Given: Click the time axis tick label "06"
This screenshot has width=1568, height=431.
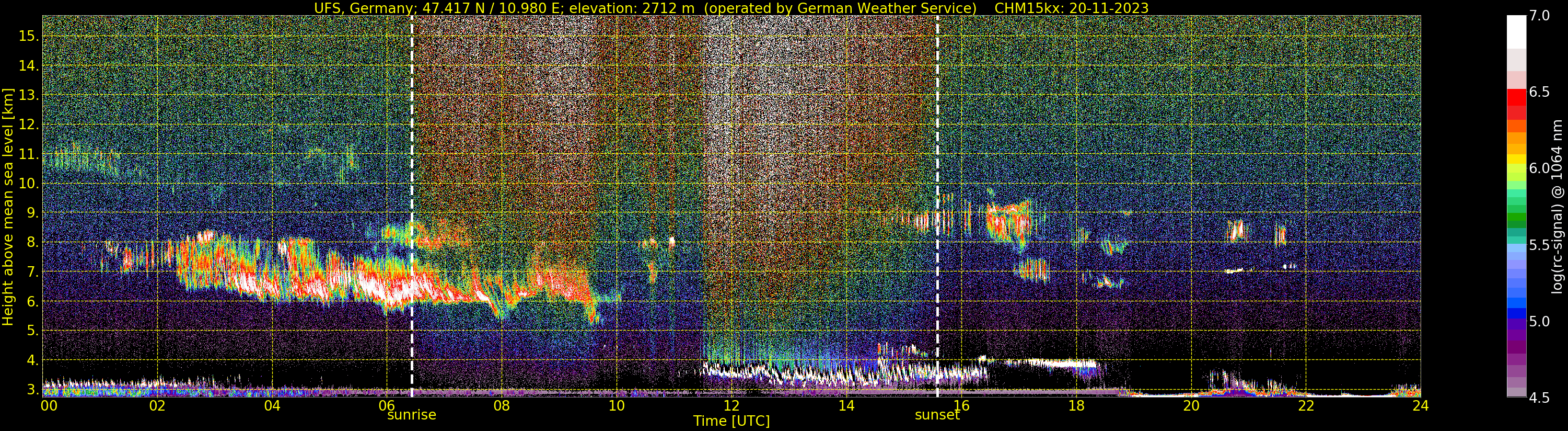Looking at the screenshot, I should coord(387,405).
